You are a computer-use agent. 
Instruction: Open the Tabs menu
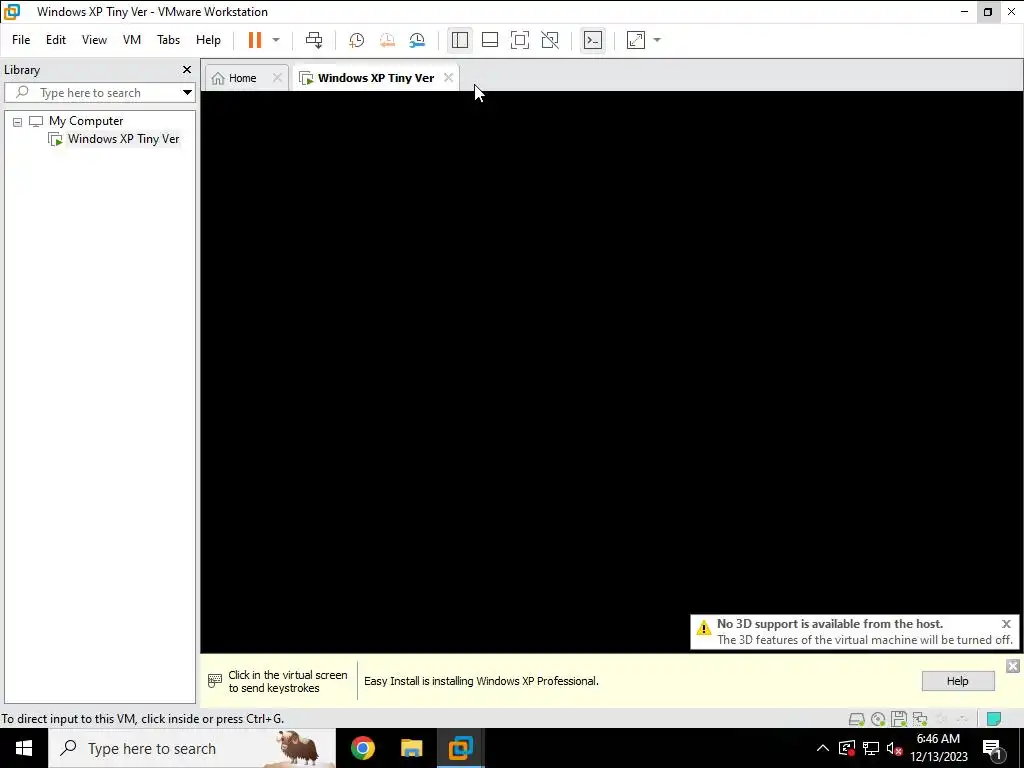[x=168, y=40]
